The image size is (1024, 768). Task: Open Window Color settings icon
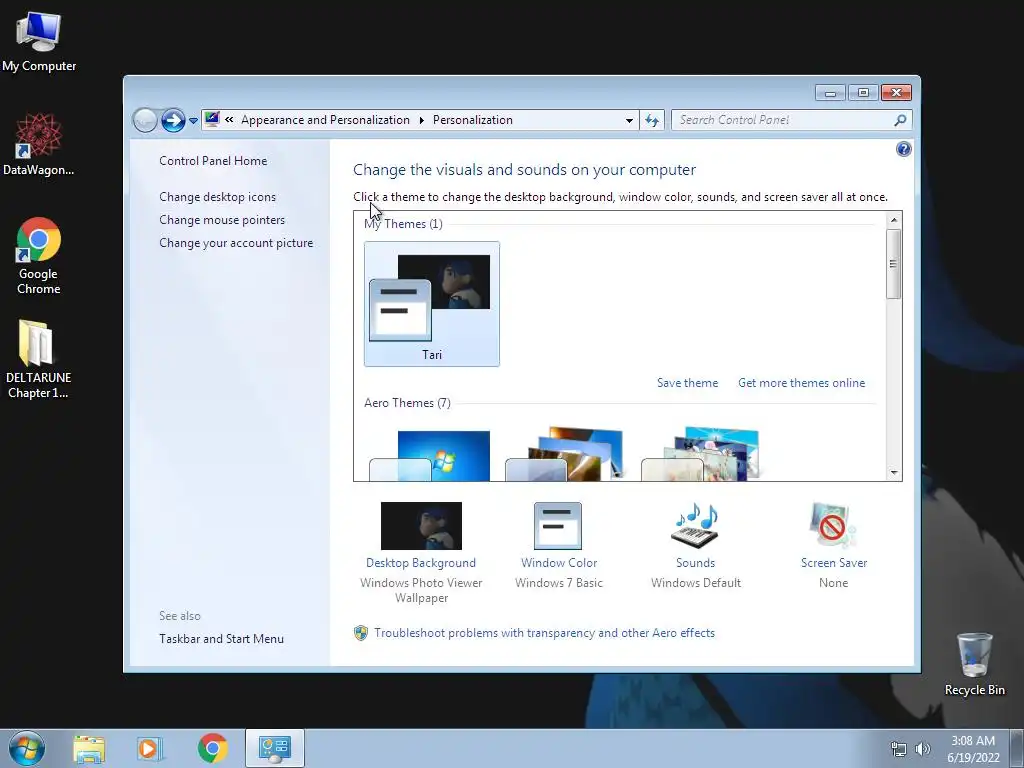point(558,526)
